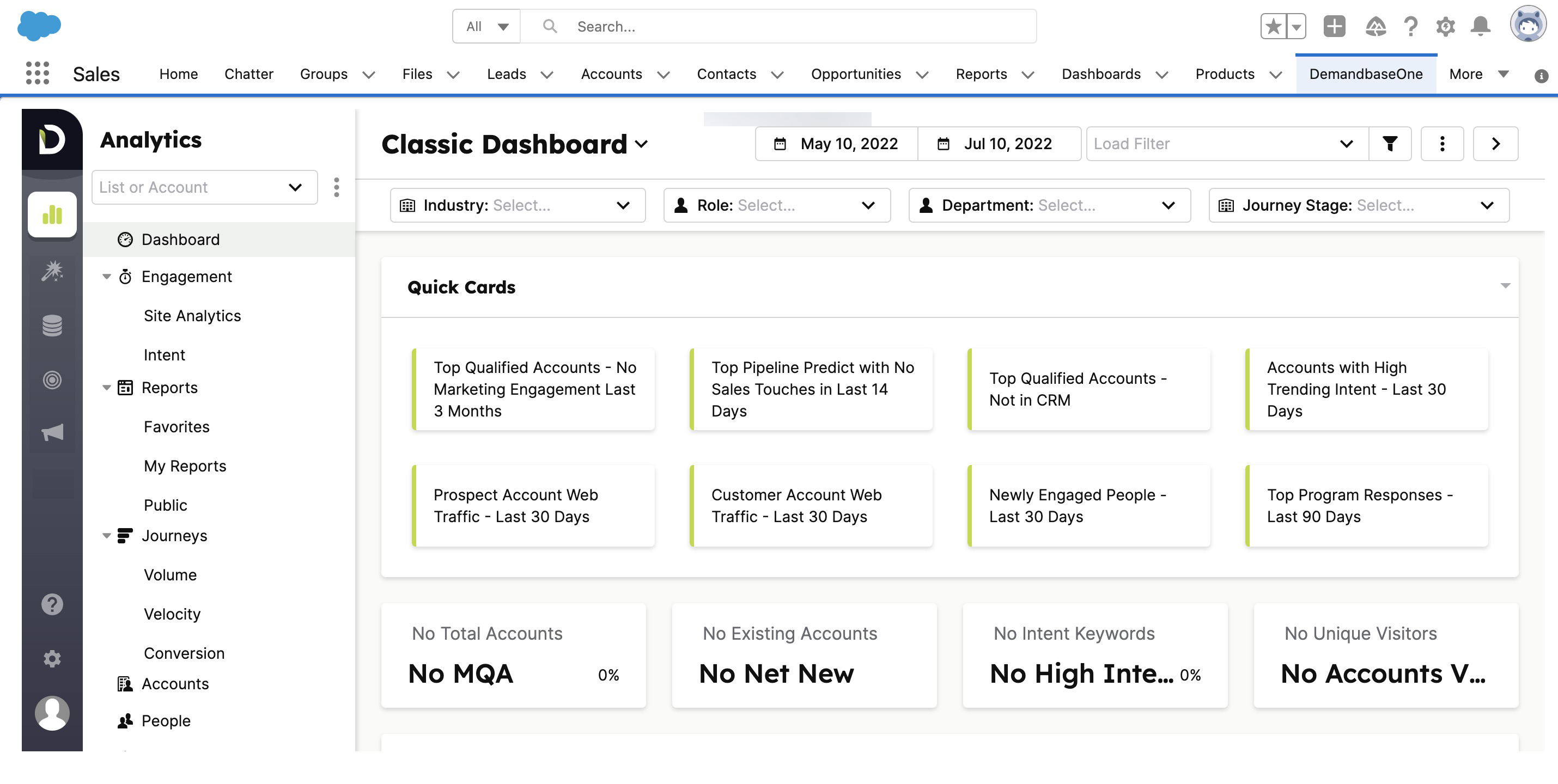This screenshot has width=1558, height=784.
Task: Click the target icon in the sidebar
Action: coord(52,379)
